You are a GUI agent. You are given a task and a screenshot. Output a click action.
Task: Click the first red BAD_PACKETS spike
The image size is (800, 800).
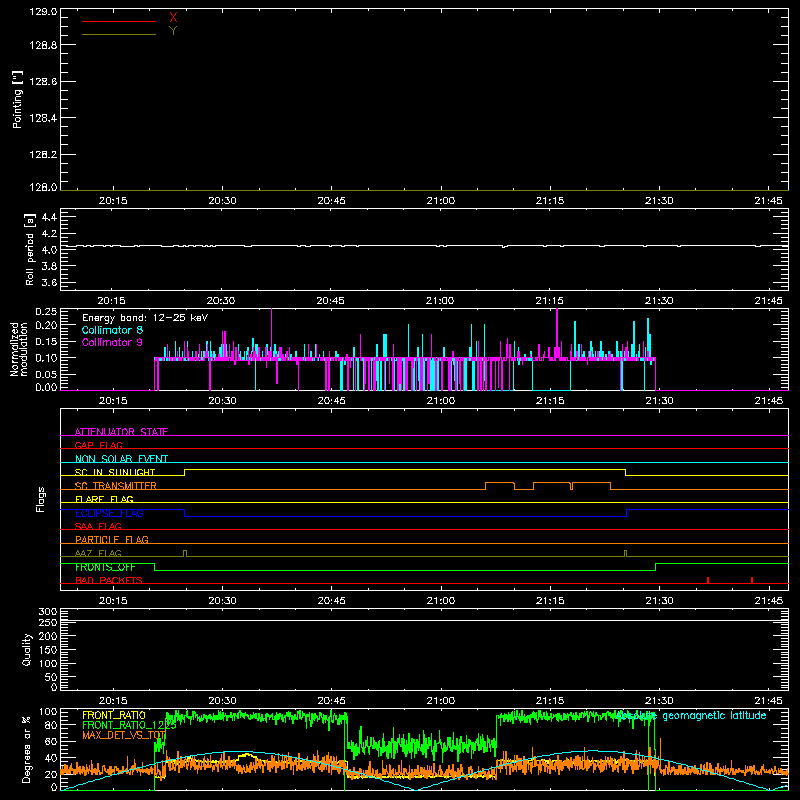point(708,580)
